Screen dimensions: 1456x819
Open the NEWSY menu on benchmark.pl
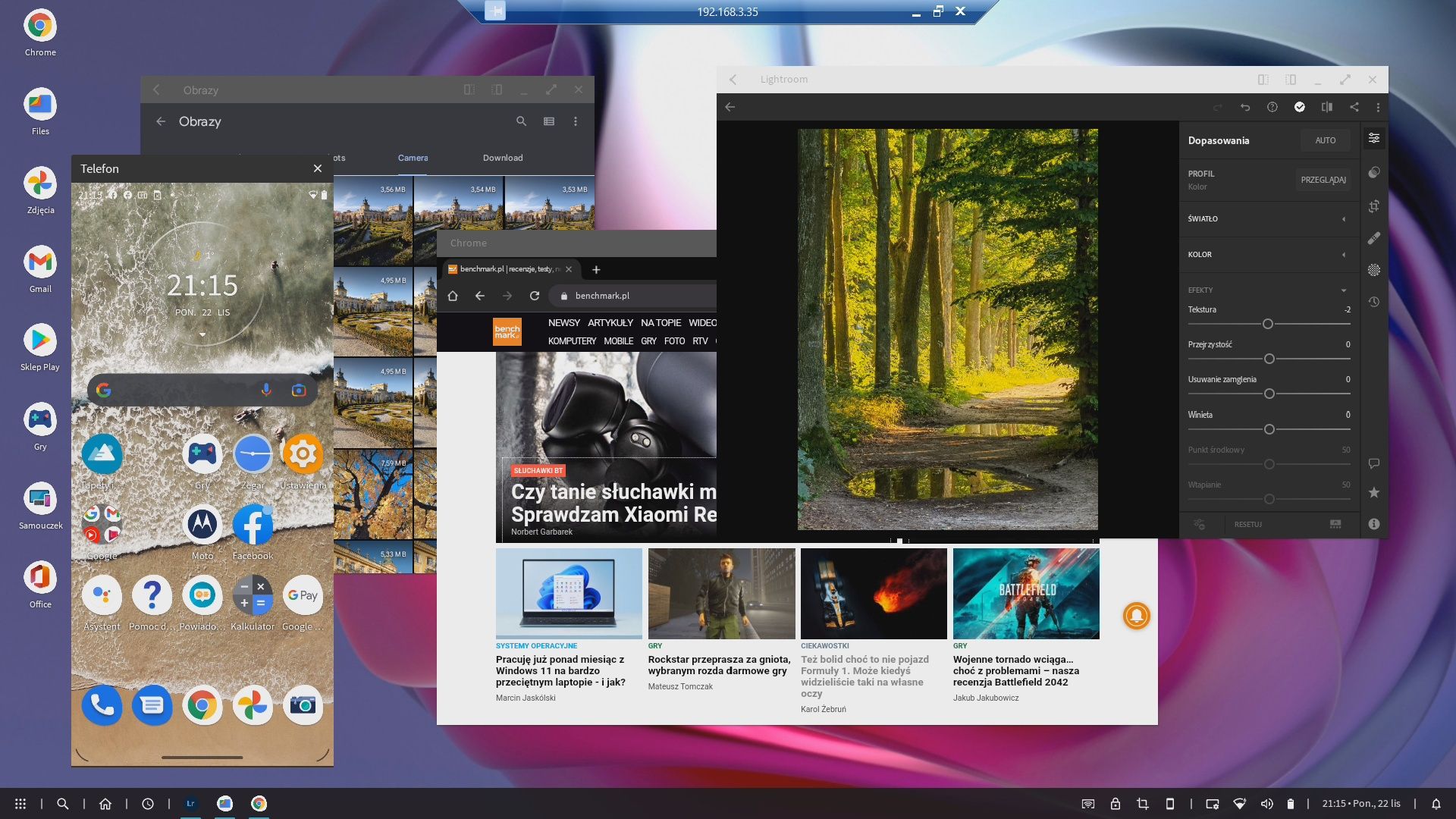(x=564, y=323)
